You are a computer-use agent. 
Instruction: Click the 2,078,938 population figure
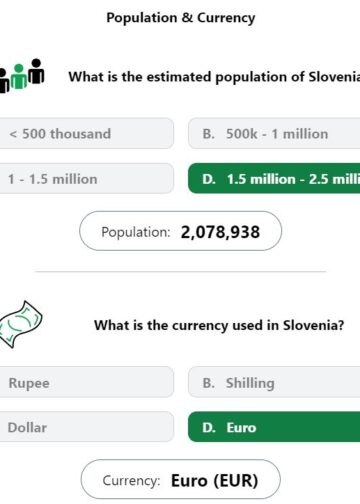click(x=220, y=232)
